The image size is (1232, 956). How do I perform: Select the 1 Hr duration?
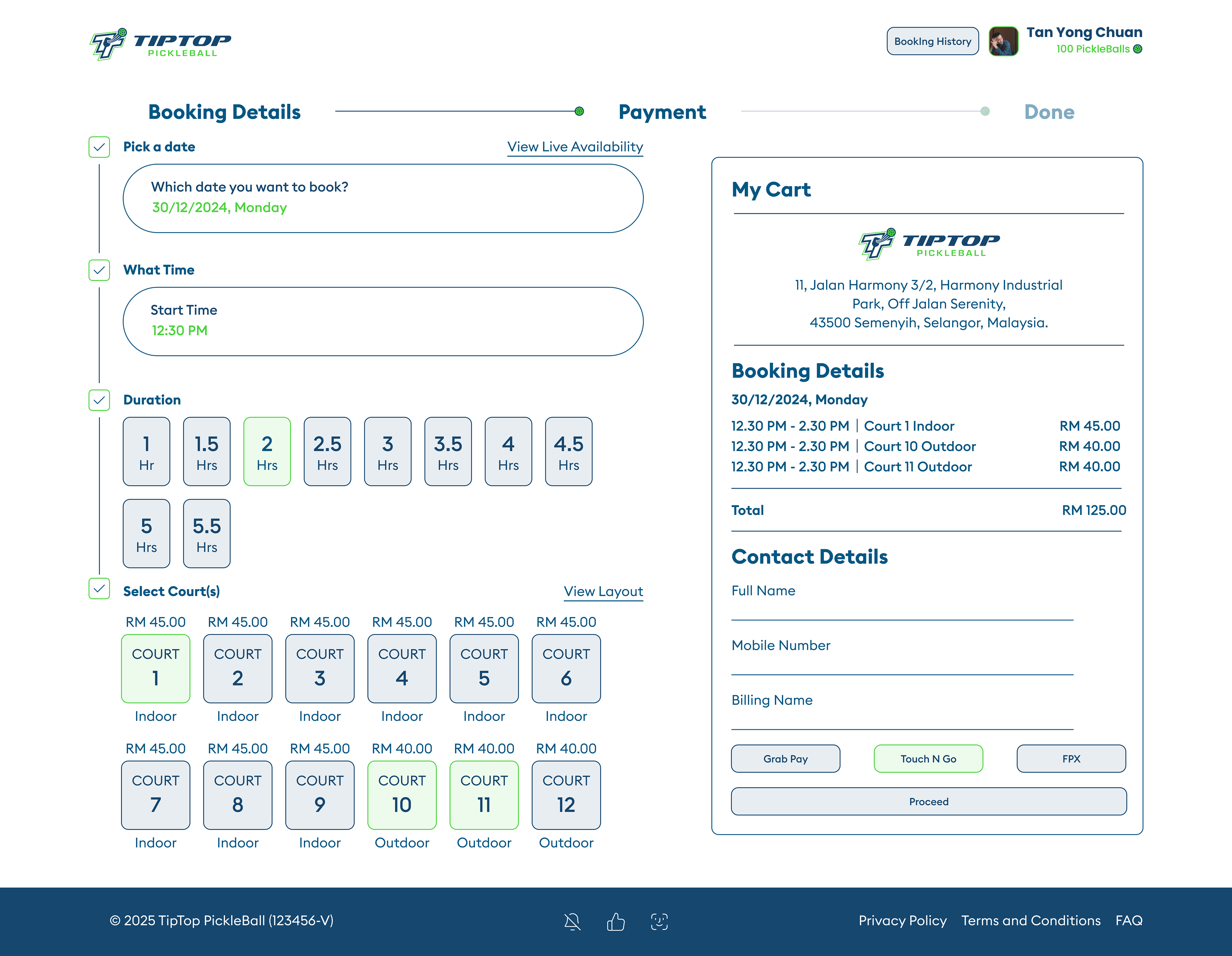pyautogui.click(x=147, y=451)
